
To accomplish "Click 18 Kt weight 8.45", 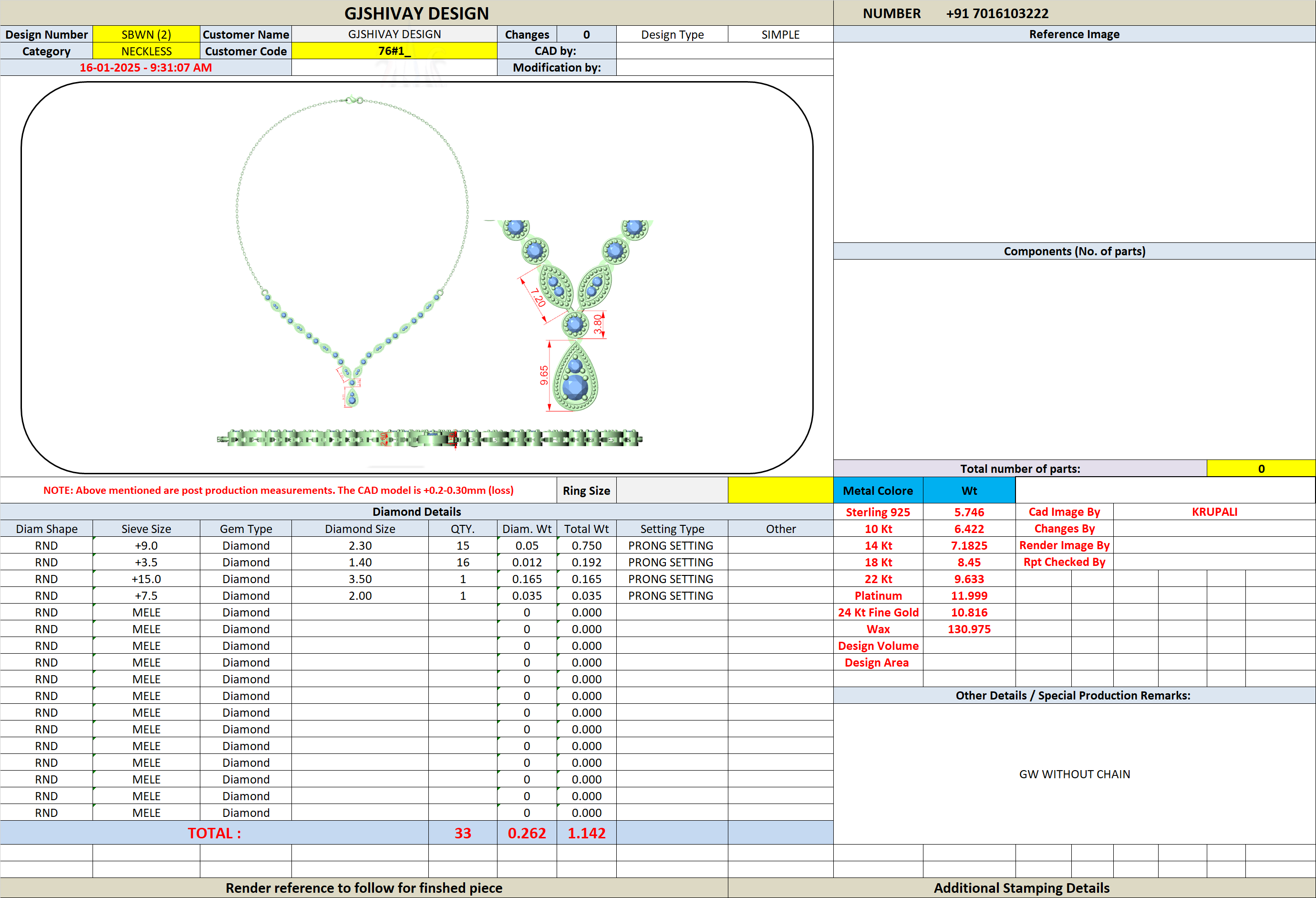I will (969, 562).
